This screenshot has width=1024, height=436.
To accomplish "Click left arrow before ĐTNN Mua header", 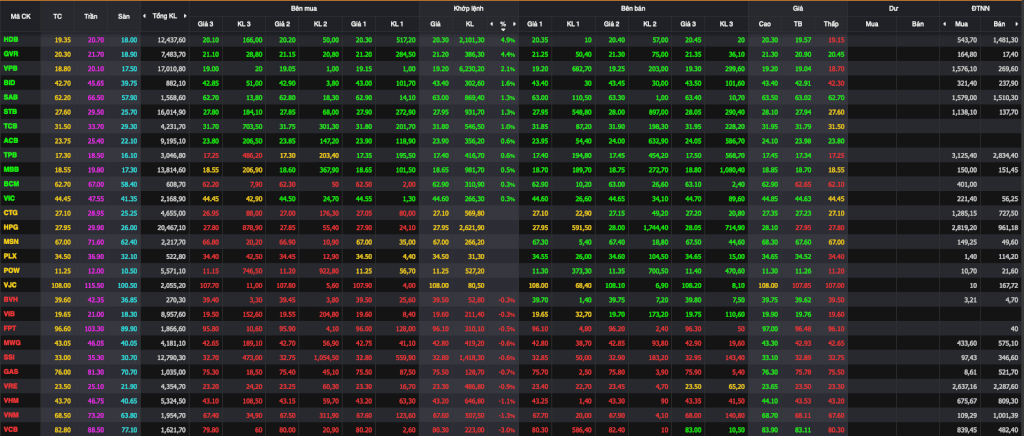I will [944, 24].
